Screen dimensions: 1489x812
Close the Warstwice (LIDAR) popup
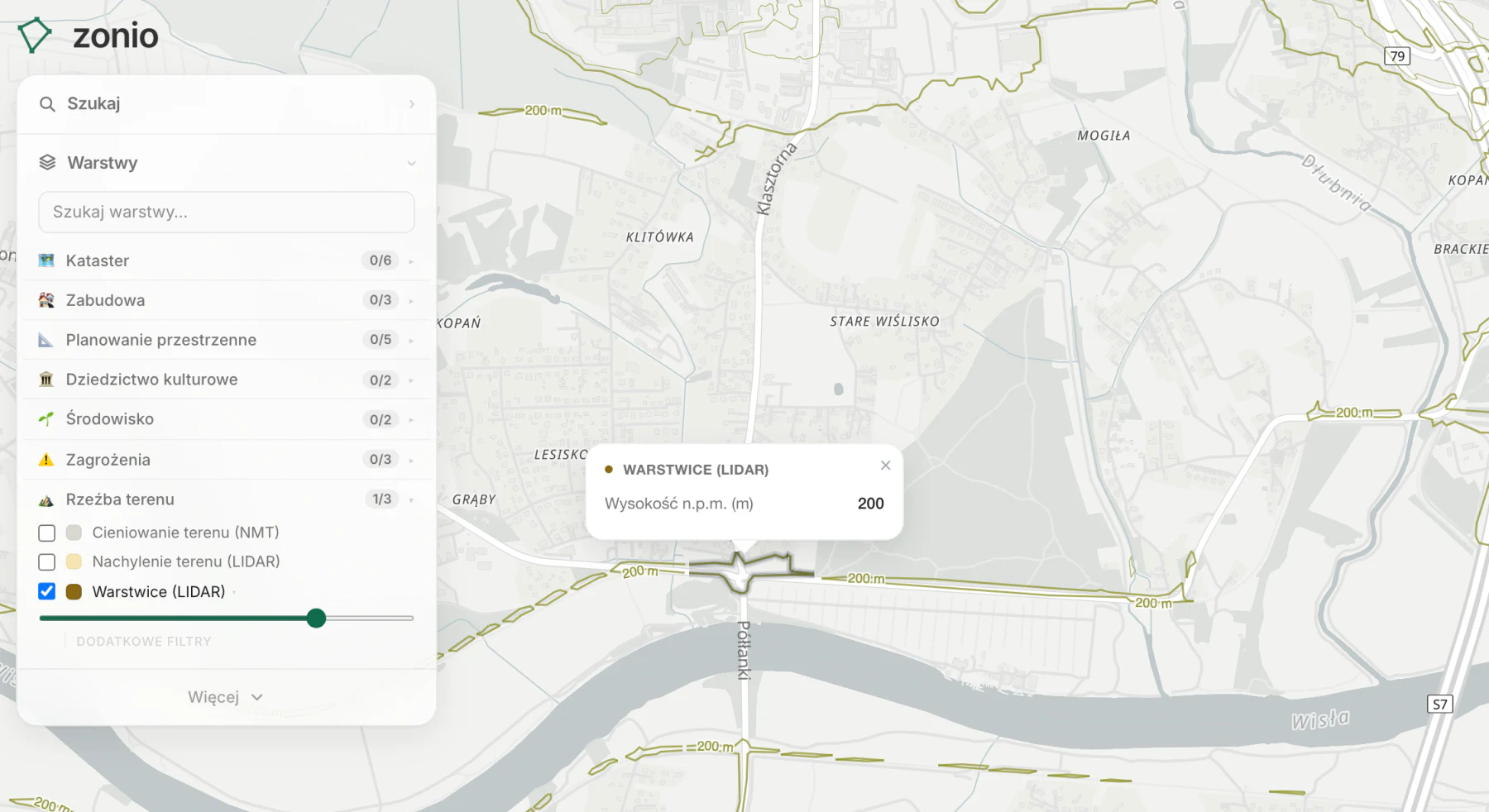[886, 466]
